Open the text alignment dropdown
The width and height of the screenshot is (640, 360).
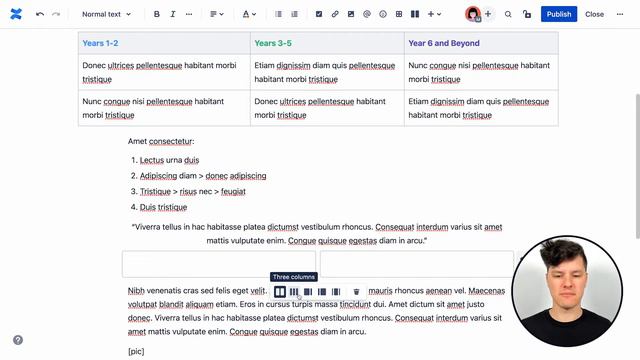point(217,14)
